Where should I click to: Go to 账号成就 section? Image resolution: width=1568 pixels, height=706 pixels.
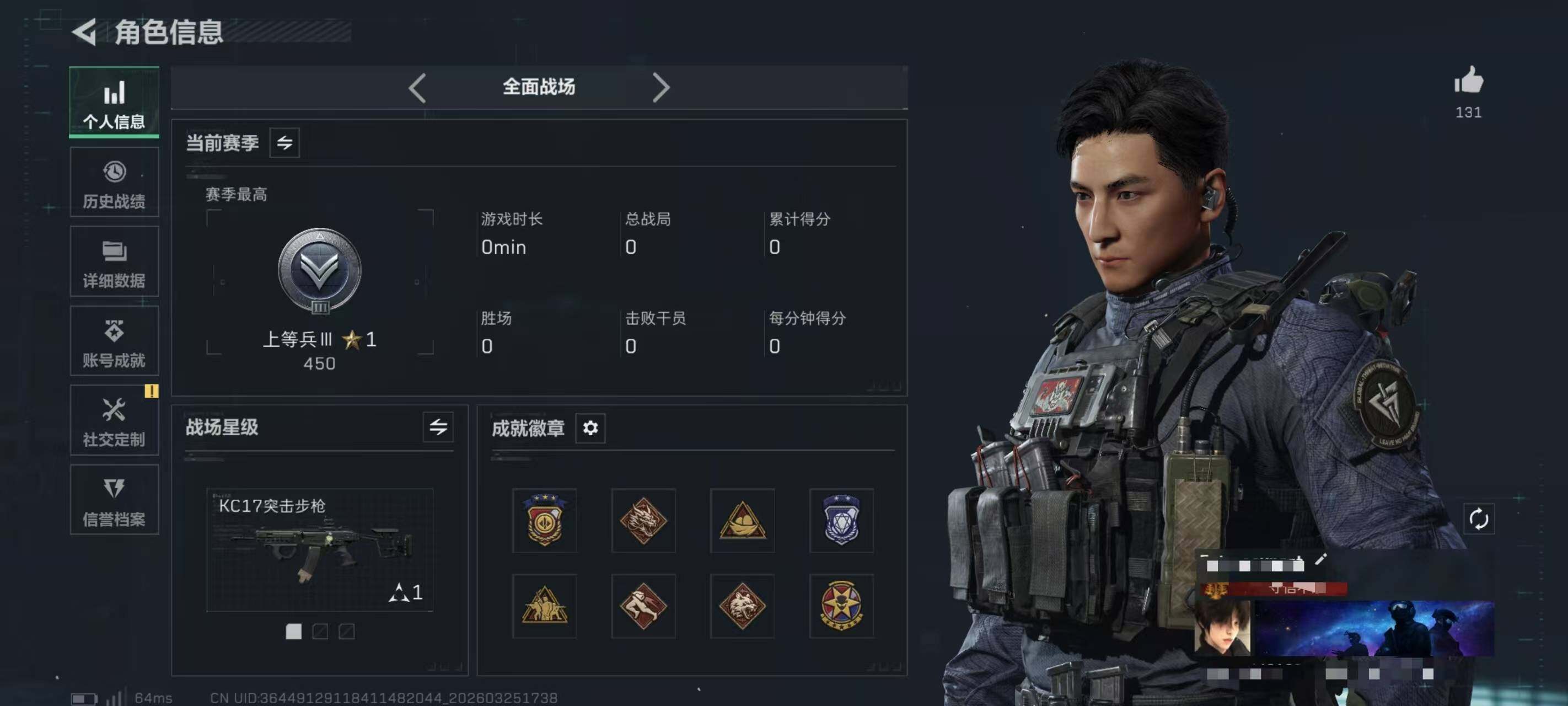[x=115, y=340]
